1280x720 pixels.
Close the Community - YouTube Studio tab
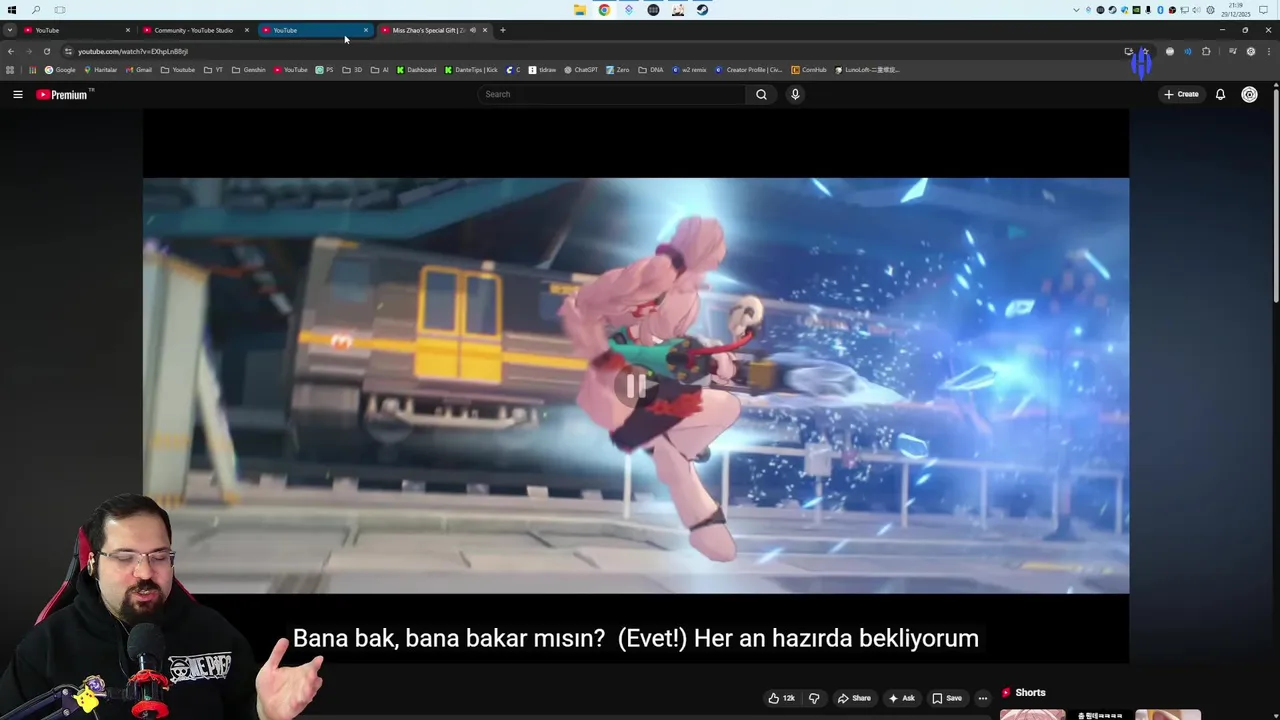coord(246,30)
